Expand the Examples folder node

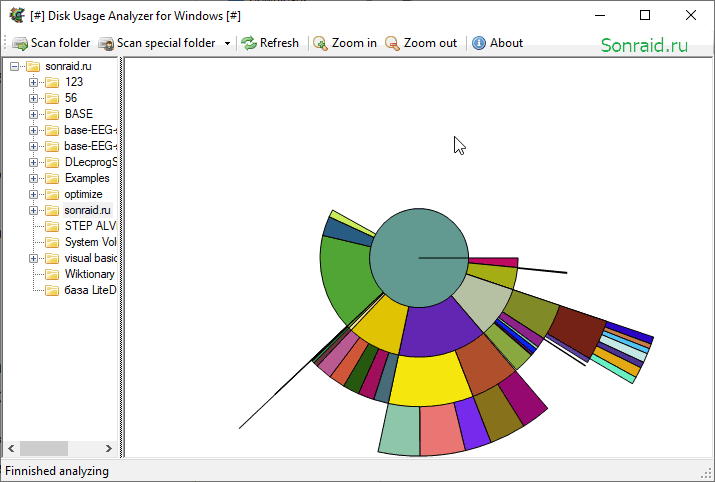coord(33,178)
